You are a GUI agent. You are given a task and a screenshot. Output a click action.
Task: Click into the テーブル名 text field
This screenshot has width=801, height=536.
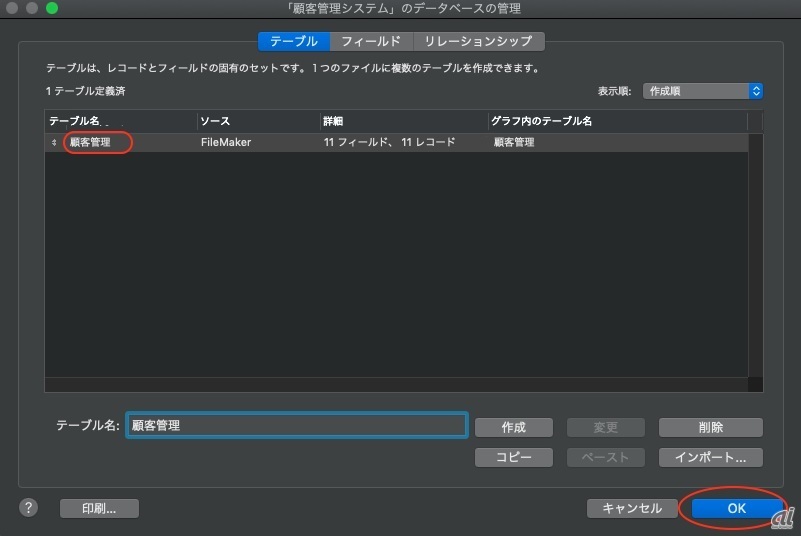[x=296, y=426]
